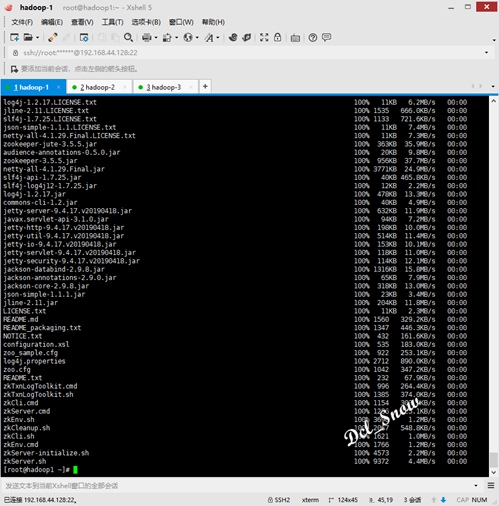Viewport: 499px width, 506px height.
Task: Toggle fullscreen with the expand-arrows icon
Action: click(x=264, y=37)
